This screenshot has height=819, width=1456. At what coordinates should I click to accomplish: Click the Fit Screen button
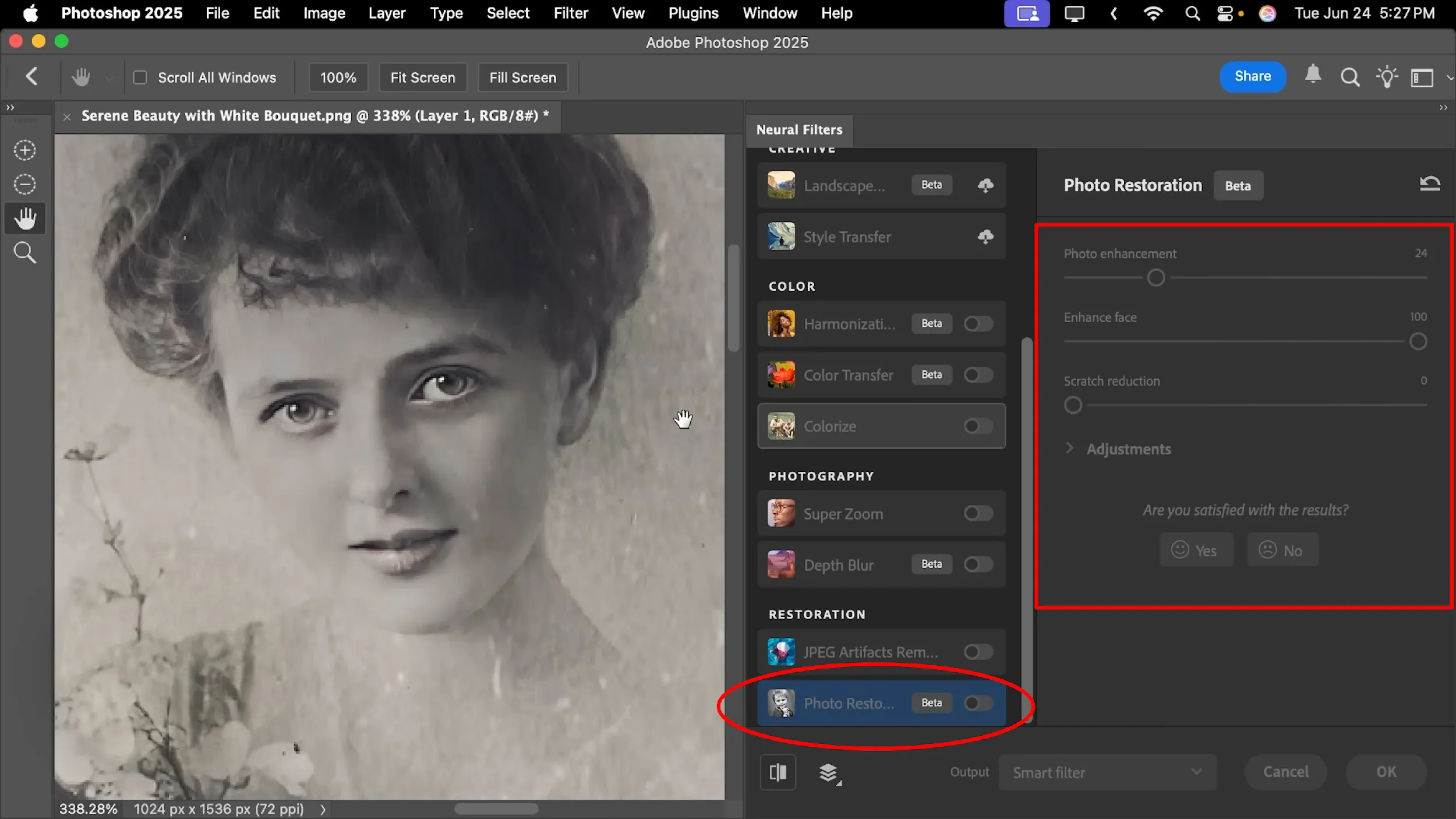423,76
